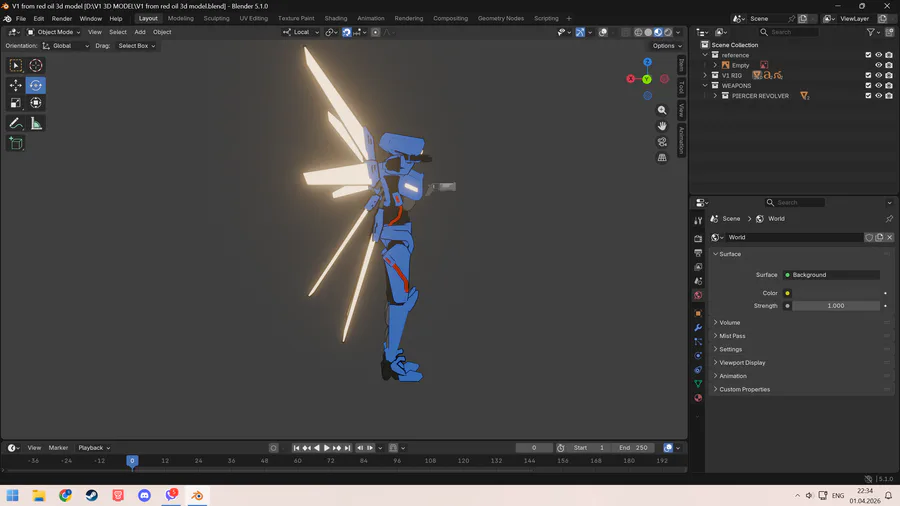The width and height of the screenshot is (900, 506).
Task: Open the Object properties tab
Action: pos(698,313)
